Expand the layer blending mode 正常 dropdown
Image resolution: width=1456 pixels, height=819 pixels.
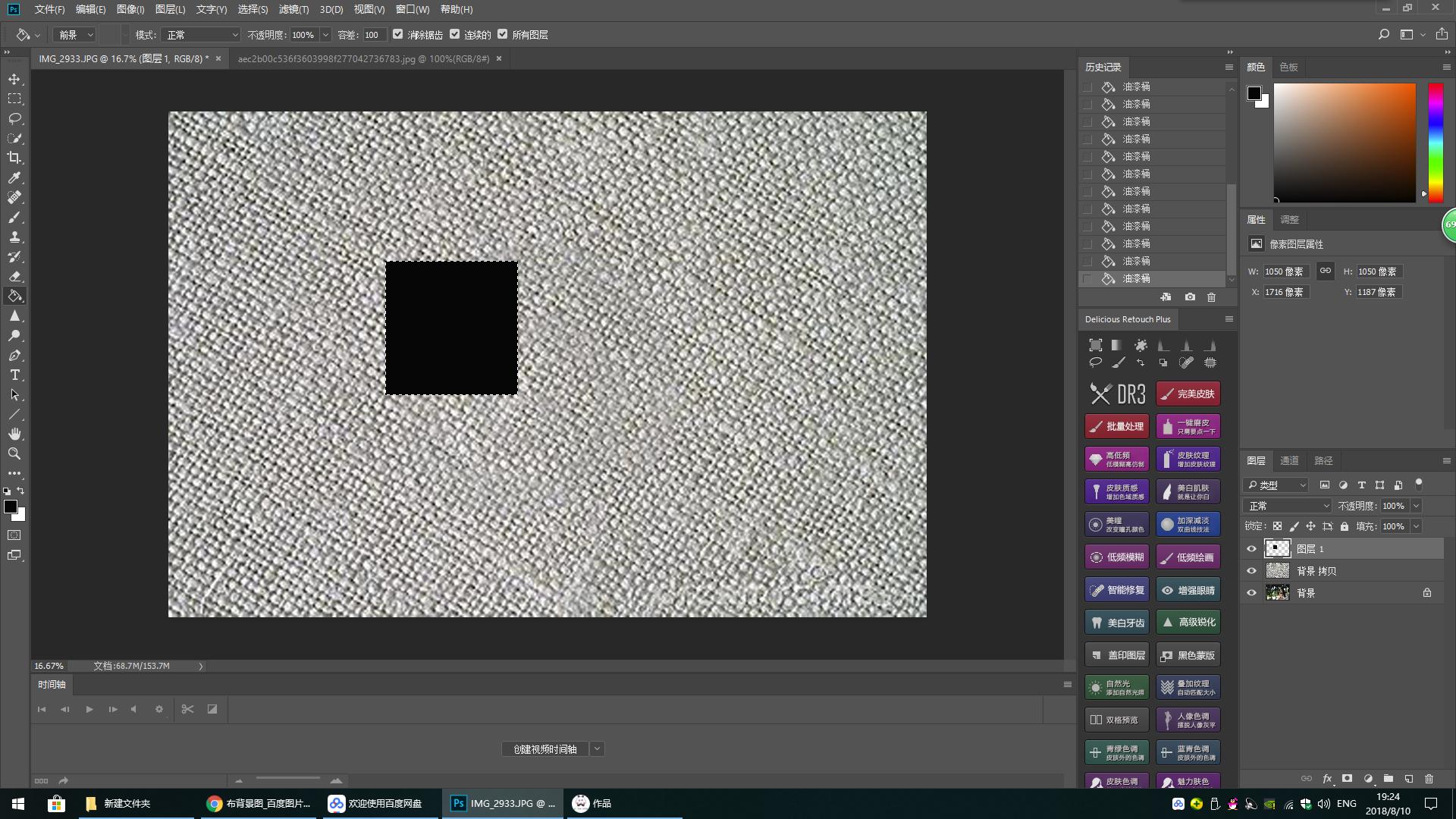(x=1288, y=506)
